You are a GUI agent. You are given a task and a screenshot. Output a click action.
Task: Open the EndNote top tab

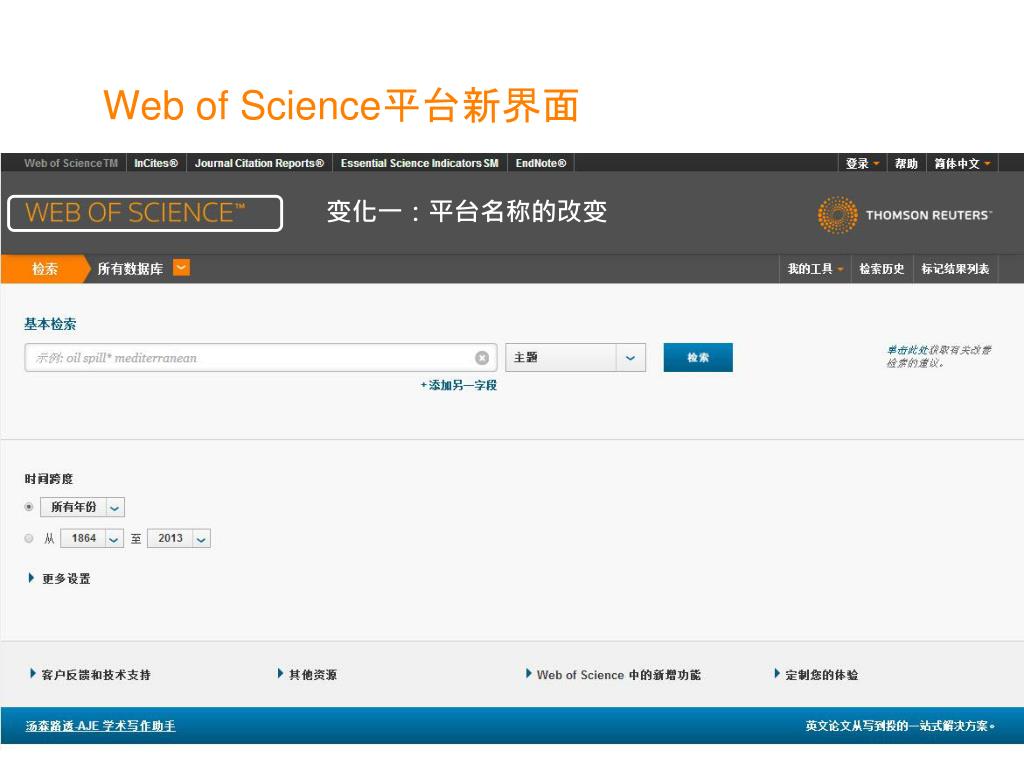click(541, 163)
